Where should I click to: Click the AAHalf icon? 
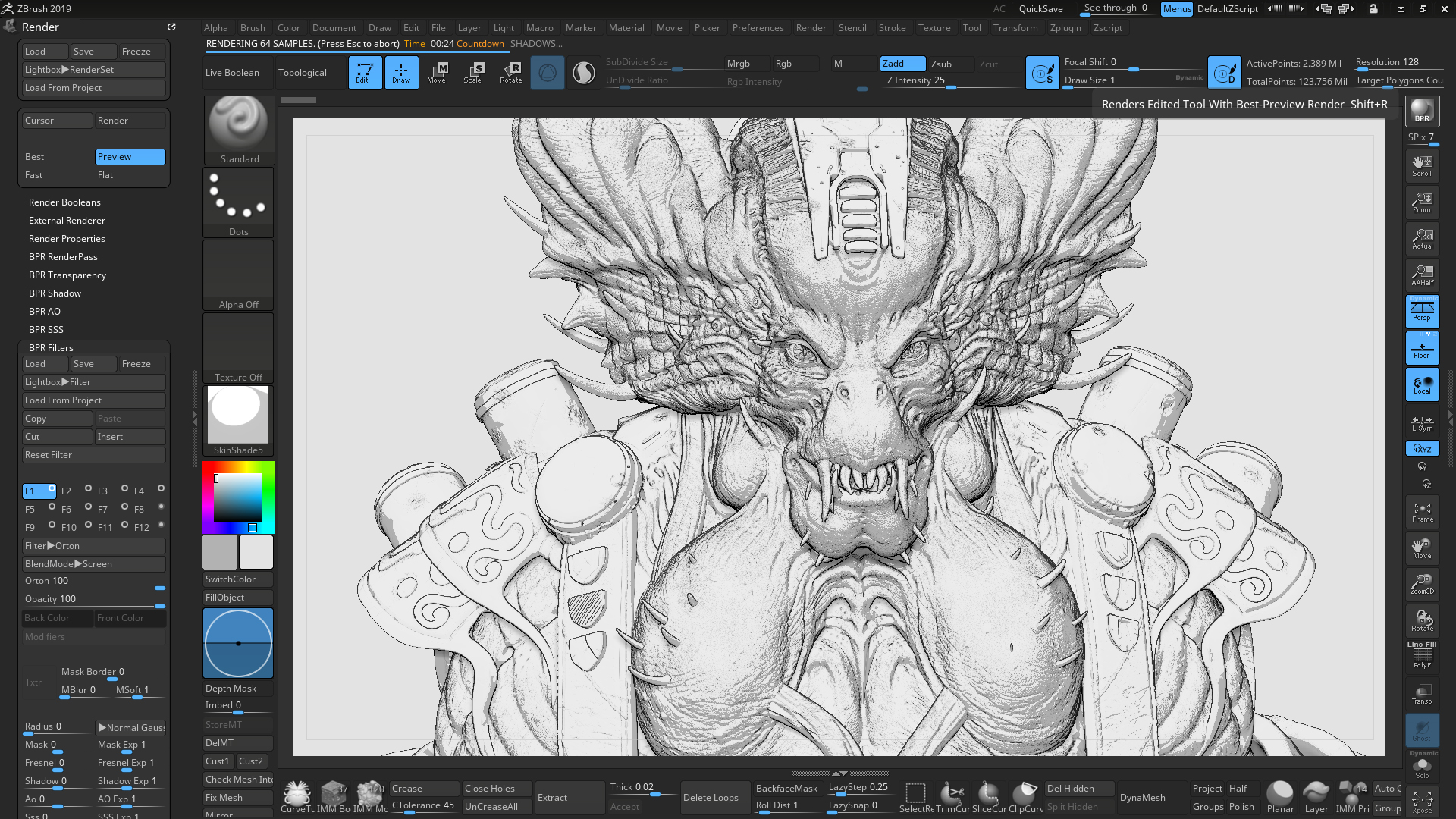(1422, 275)
